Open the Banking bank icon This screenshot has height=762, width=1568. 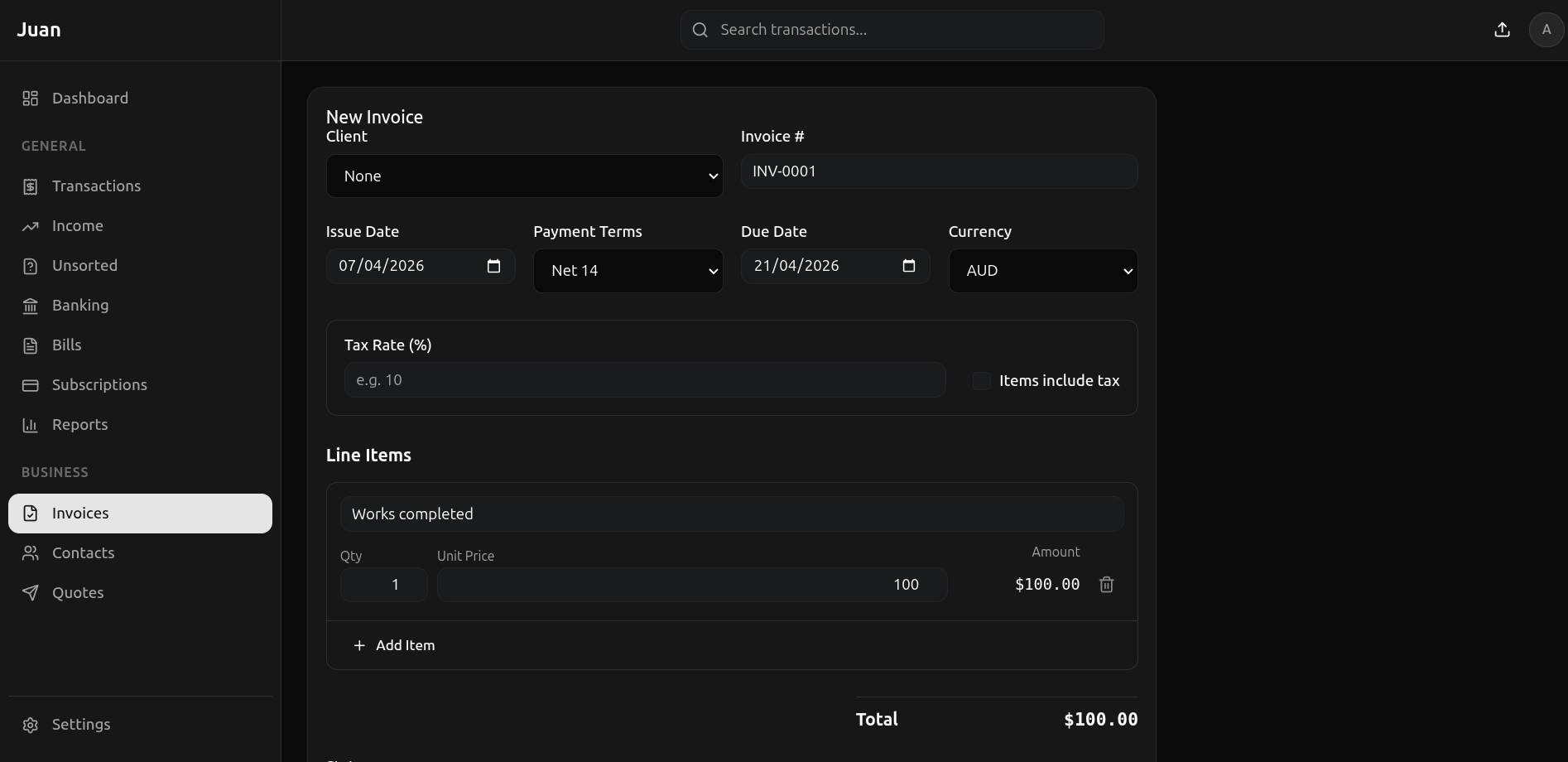(x=31, y=306)
